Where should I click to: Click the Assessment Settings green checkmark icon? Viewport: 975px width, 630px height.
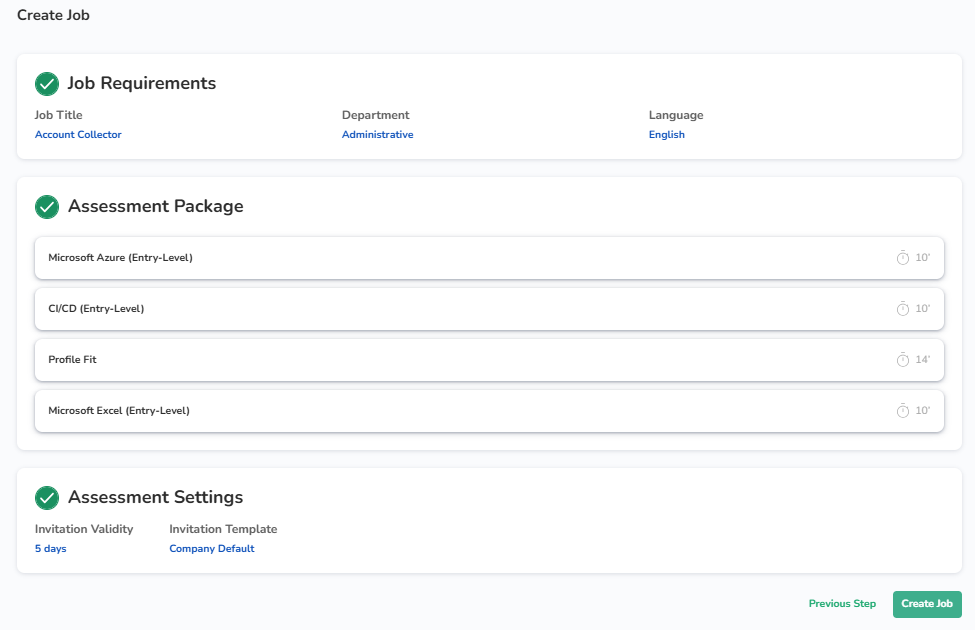(47, 498)
